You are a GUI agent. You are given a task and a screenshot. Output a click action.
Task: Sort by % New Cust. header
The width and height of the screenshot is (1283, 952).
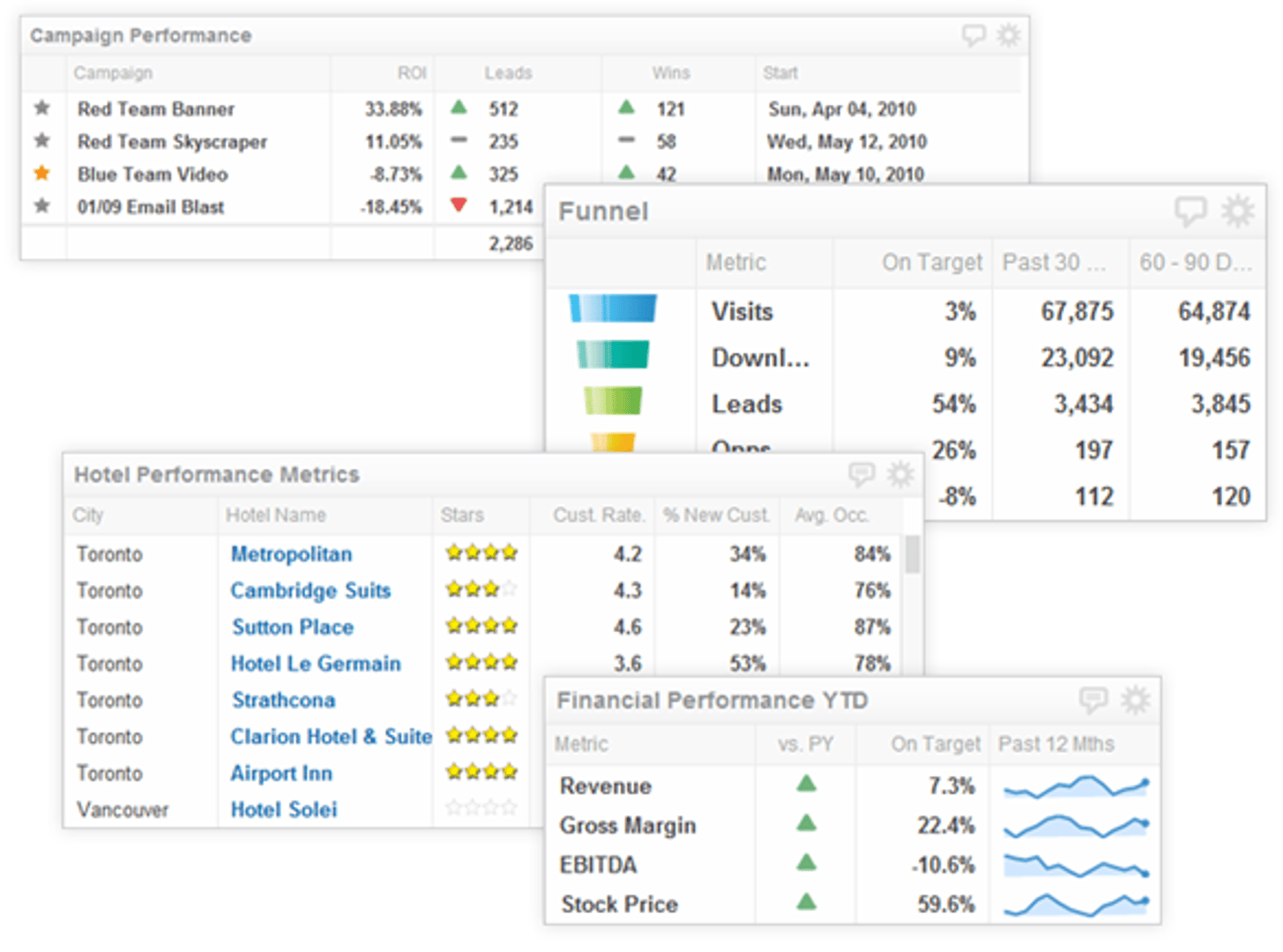717,515
